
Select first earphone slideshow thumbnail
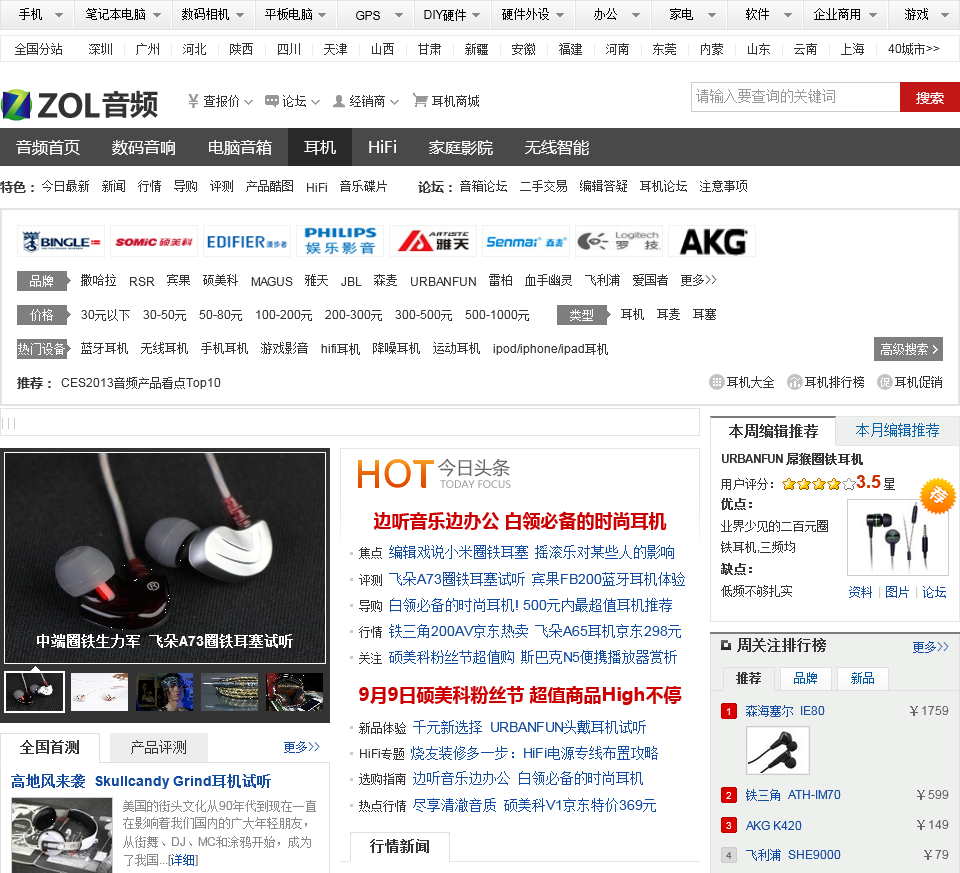coord(34,692)
